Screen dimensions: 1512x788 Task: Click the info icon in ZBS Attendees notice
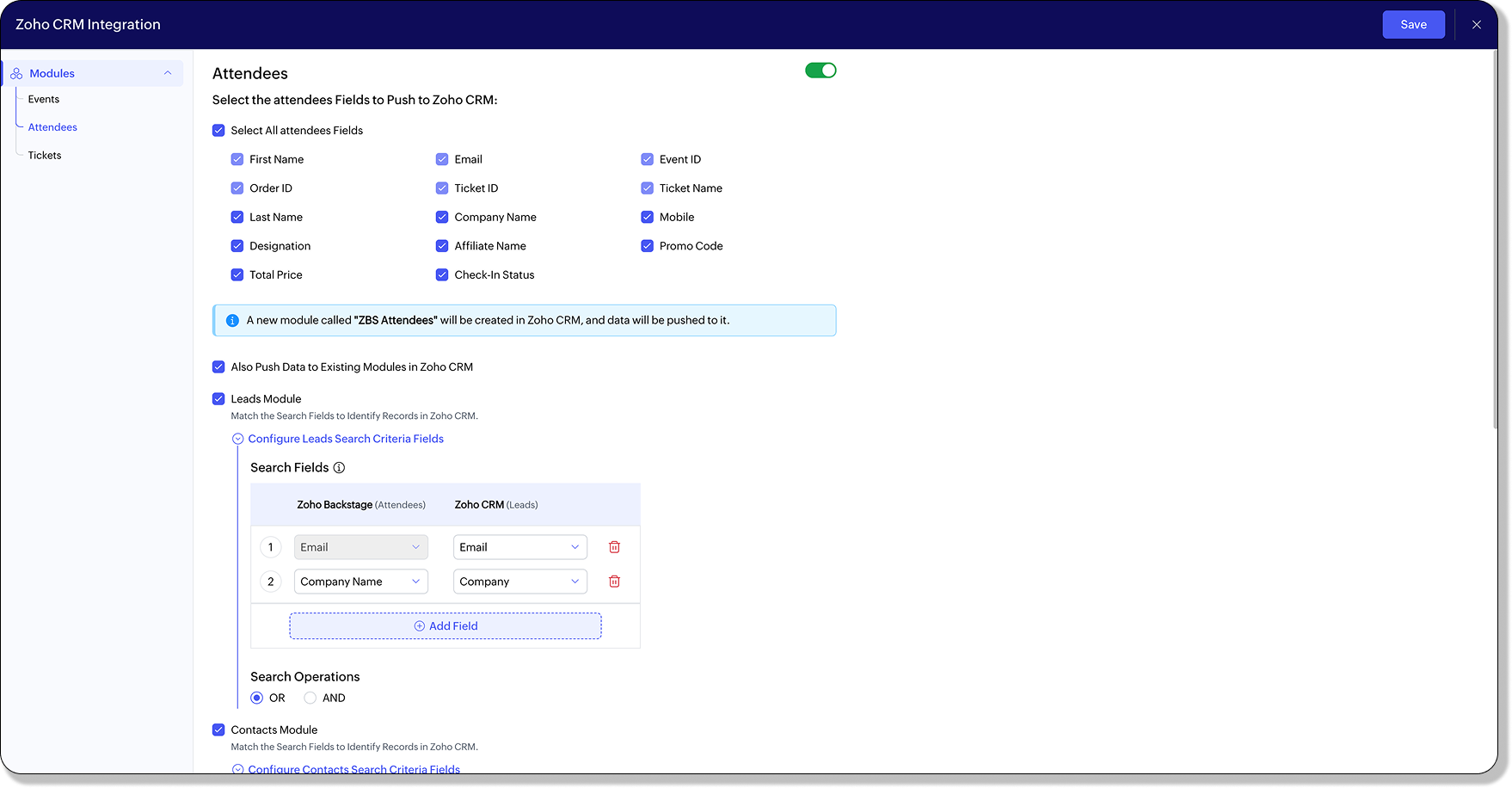point(232,321)
